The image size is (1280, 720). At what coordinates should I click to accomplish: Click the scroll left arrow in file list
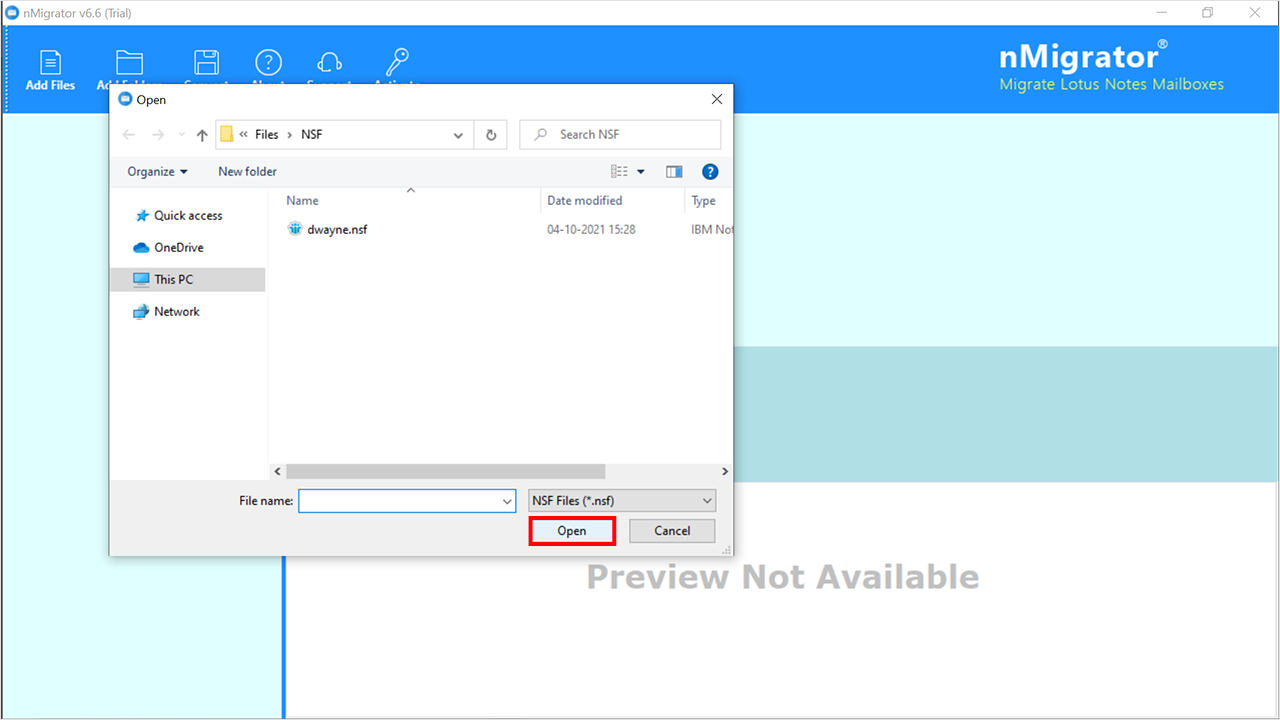[x=278, y=471]
